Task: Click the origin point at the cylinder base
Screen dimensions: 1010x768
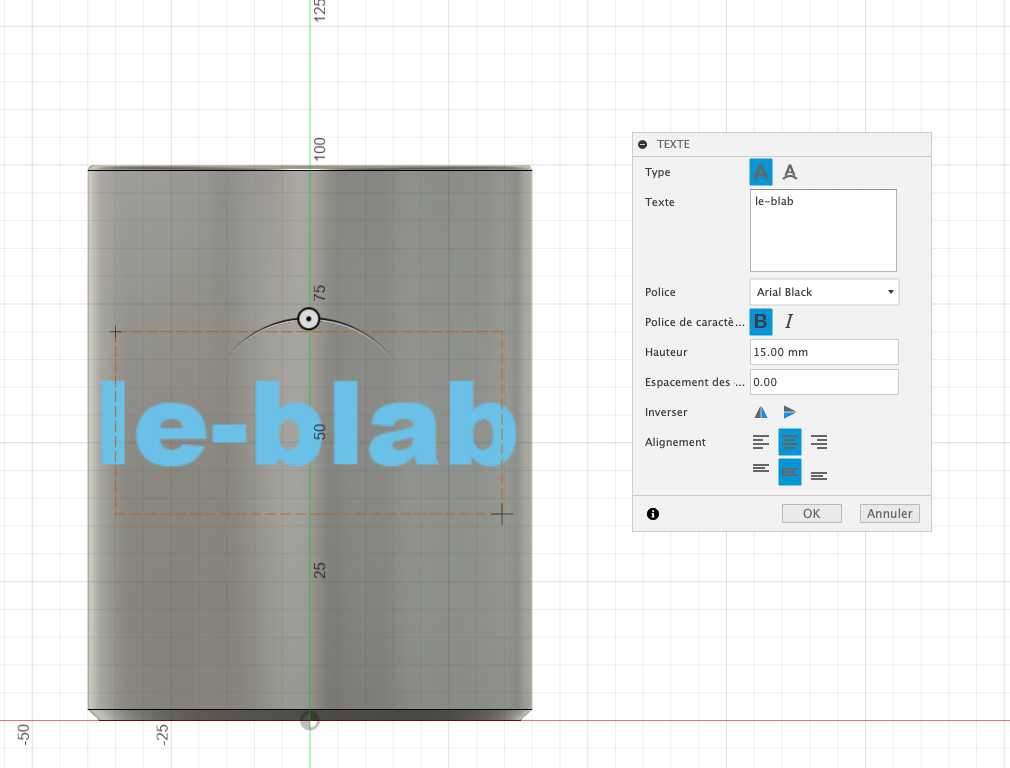Action: click(310, 720)
